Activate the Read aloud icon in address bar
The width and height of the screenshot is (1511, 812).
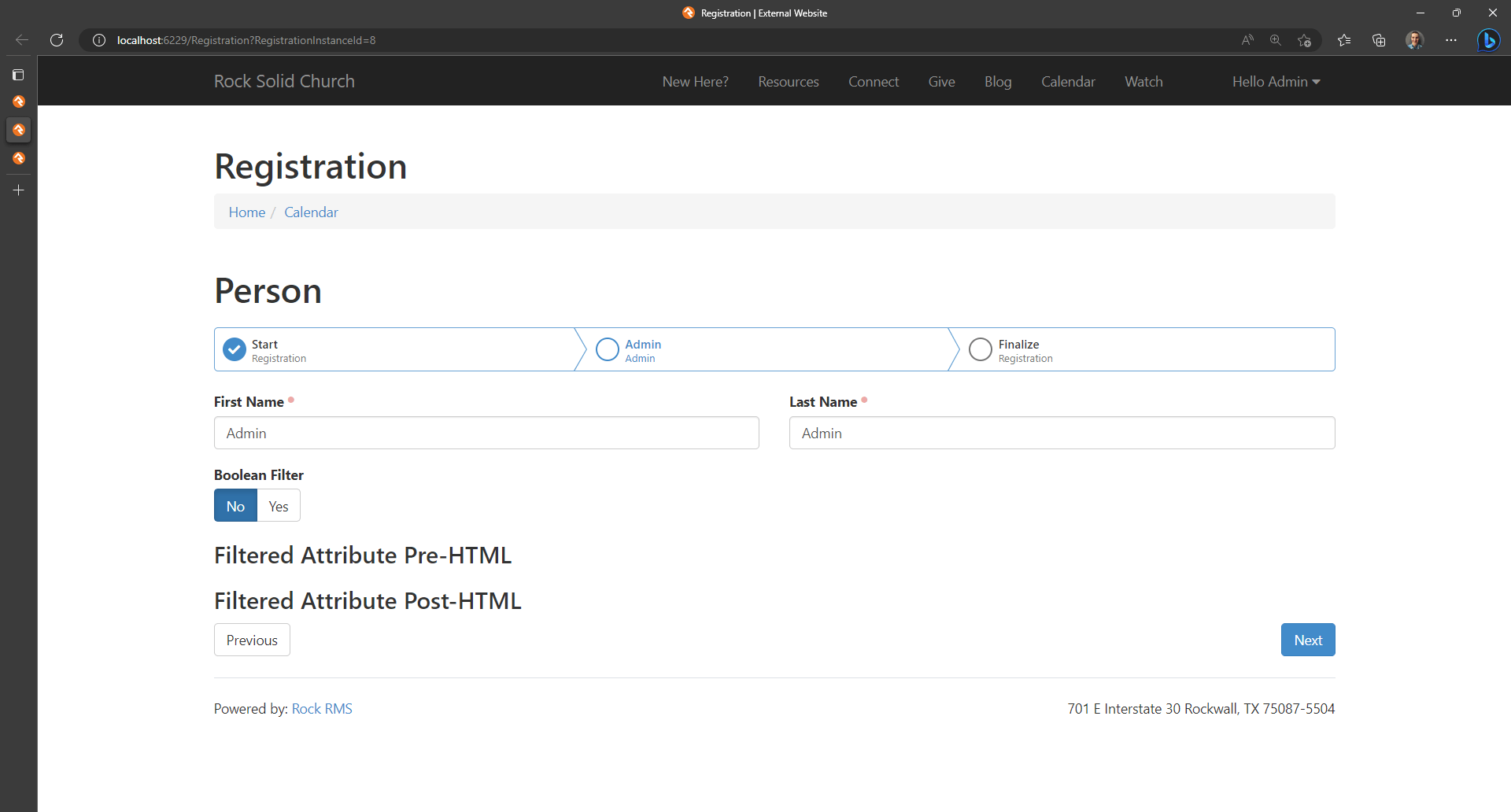[x=1248, y=40]
